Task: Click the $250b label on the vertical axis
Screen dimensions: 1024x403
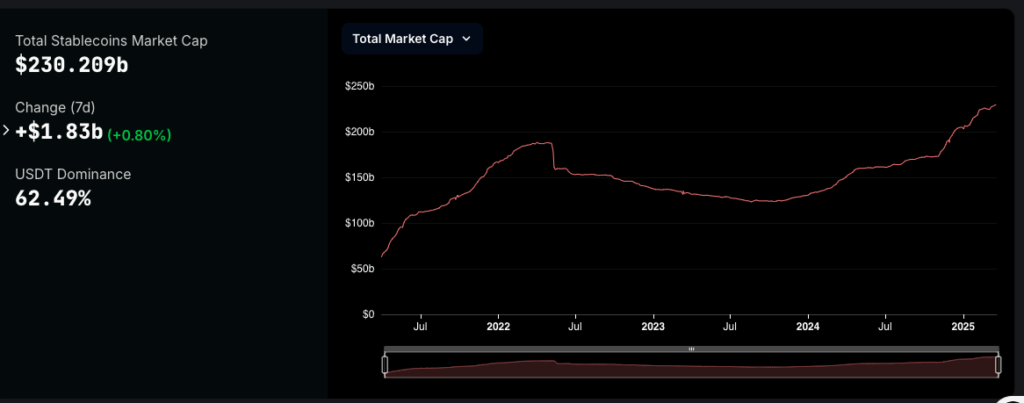Action: point(358,87)
